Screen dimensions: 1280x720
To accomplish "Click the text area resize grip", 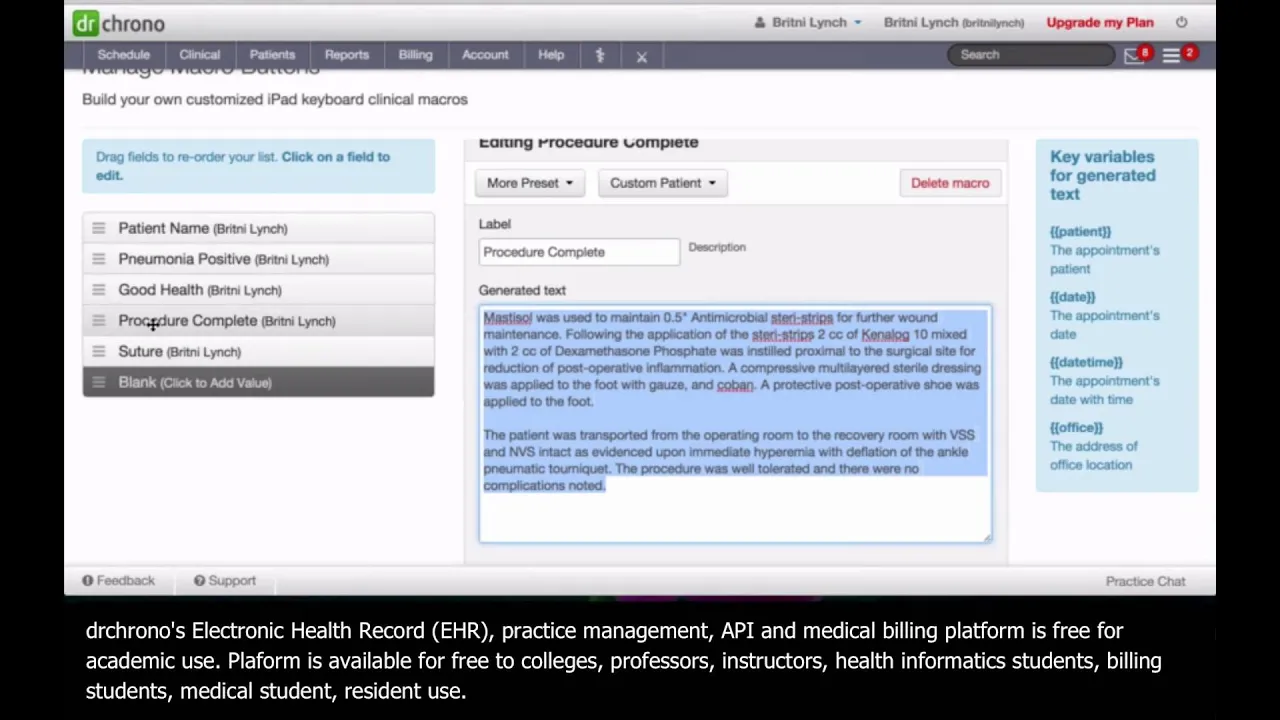I will 986,538.
